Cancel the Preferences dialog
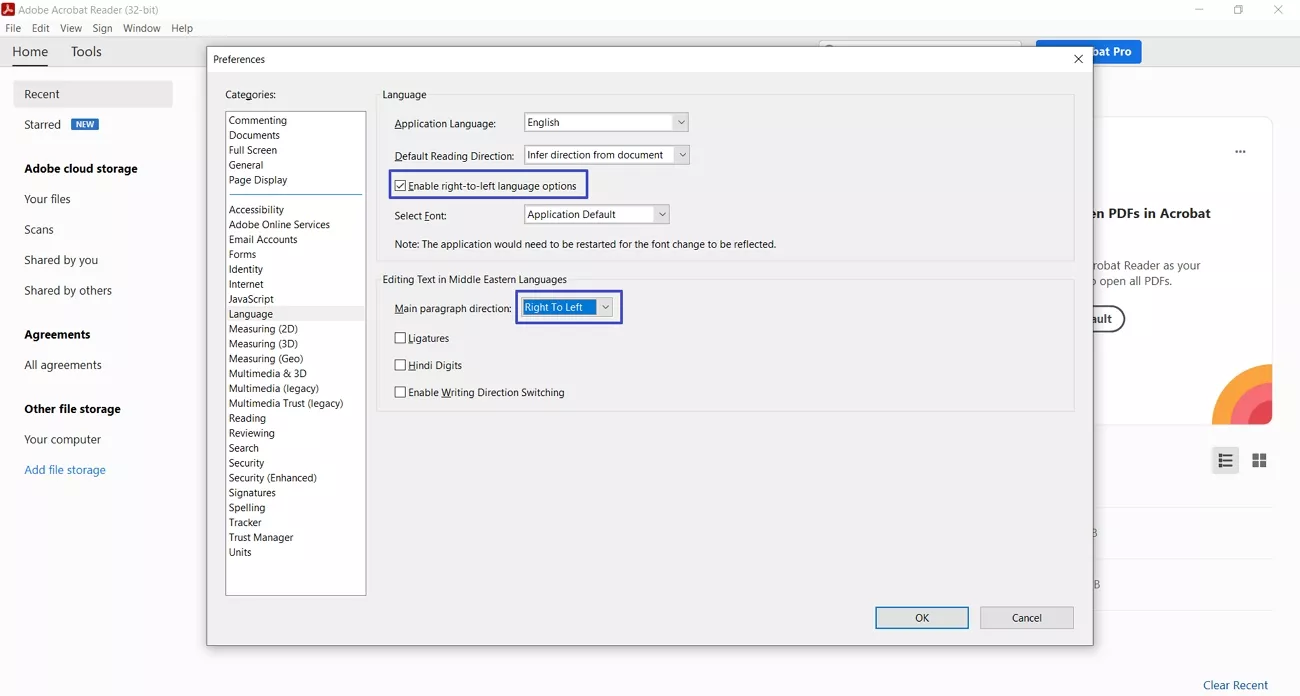 1026,617
